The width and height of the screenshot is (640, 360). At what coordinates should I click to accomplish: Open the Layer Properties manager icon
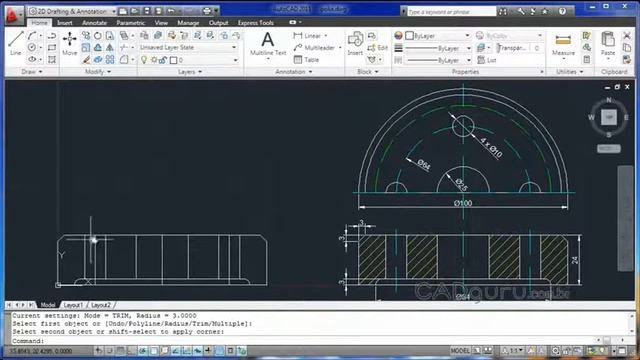[x=144, y=36]
